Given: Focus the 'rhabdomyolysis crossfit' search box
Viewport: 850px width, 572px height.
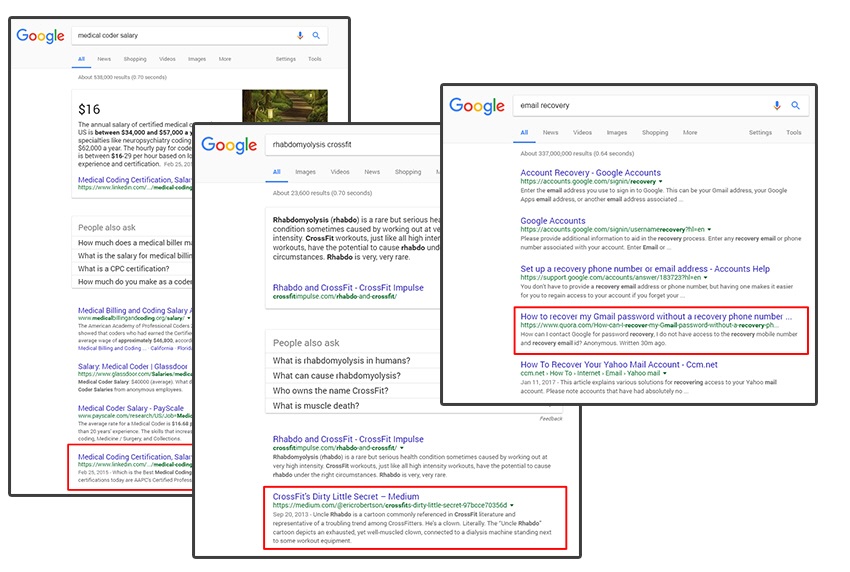Looking at the screenshot, I should [352, 145].
